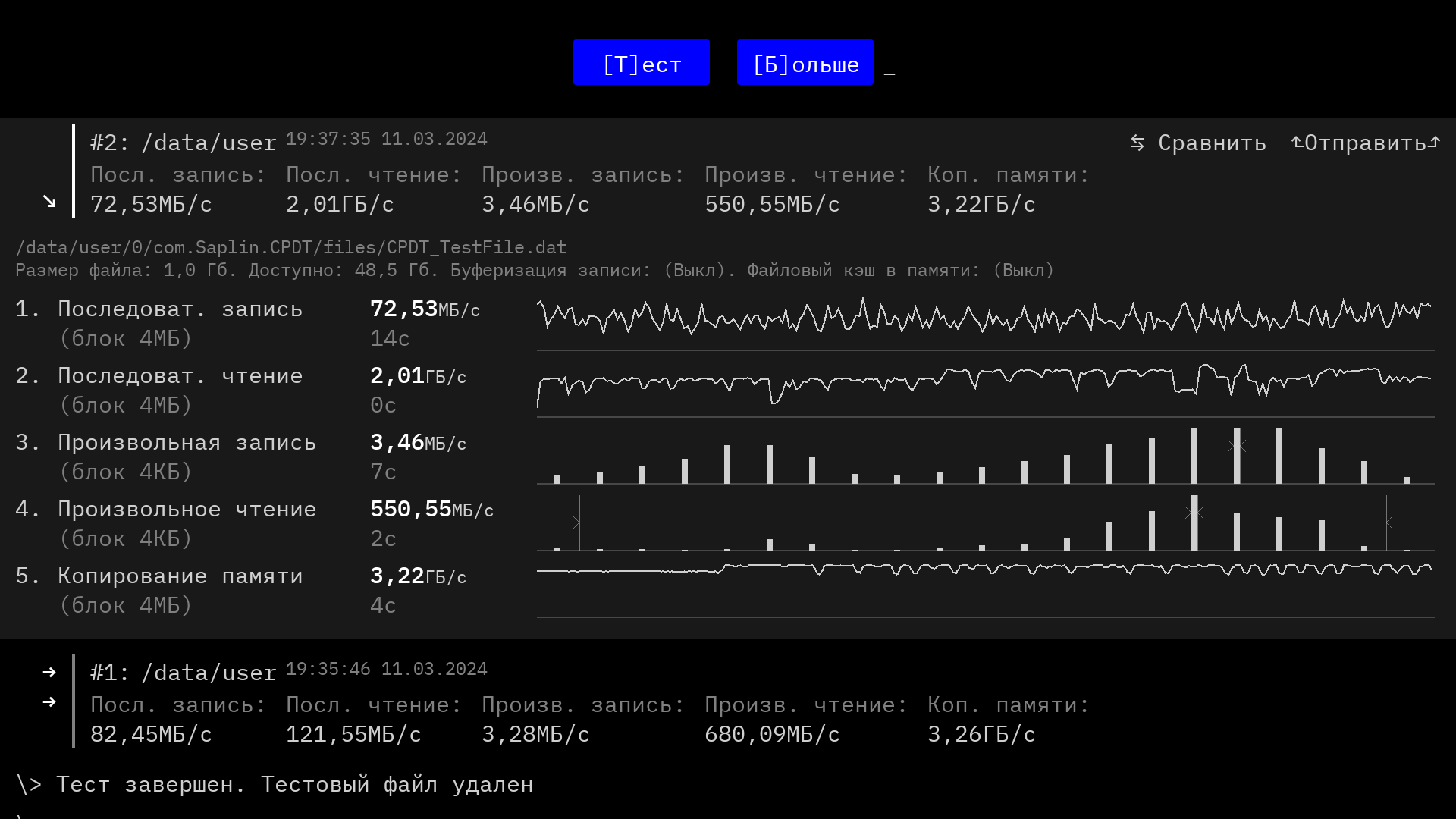Click the Отправить upload link
Image resolution: width=1456 pixels, height=819 pixels.
point(1365,143)
